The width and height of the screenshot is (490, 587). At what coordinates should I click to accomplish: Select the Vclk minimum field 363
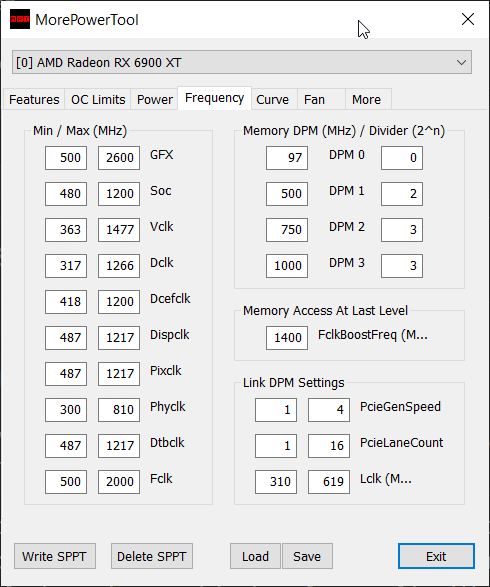tap(66, 229)
